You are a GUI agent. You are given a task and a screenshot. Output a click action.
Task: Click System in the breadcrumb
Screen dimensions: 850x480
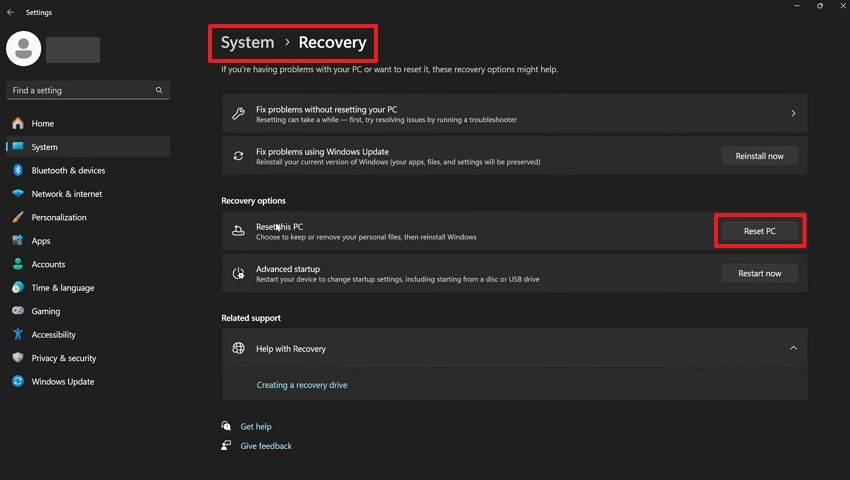tap(247, 42)
